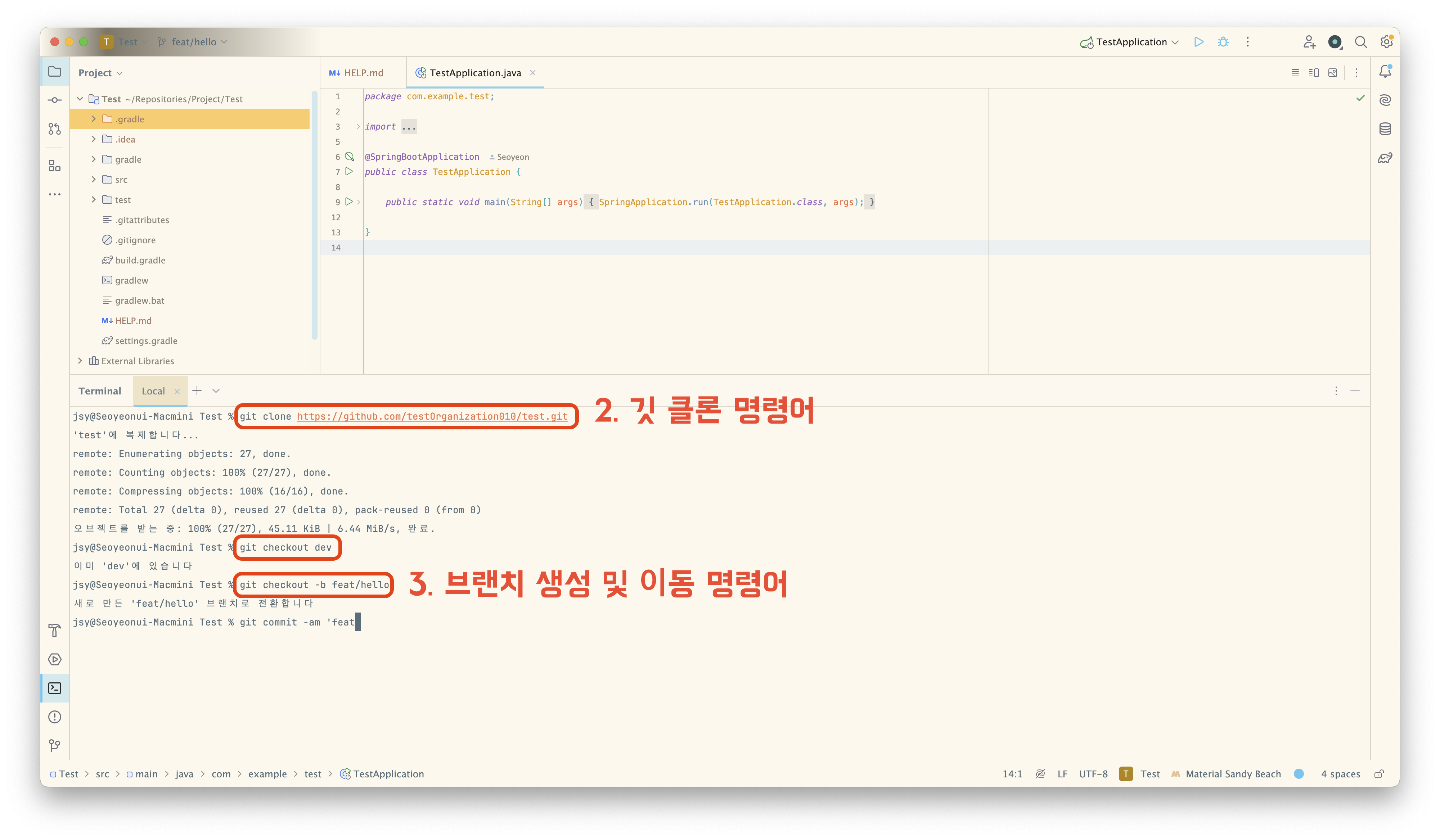Open the Gradle elephant tool window
The height and width of the screenshot is (840, 1440).
tap(1385, 158)
